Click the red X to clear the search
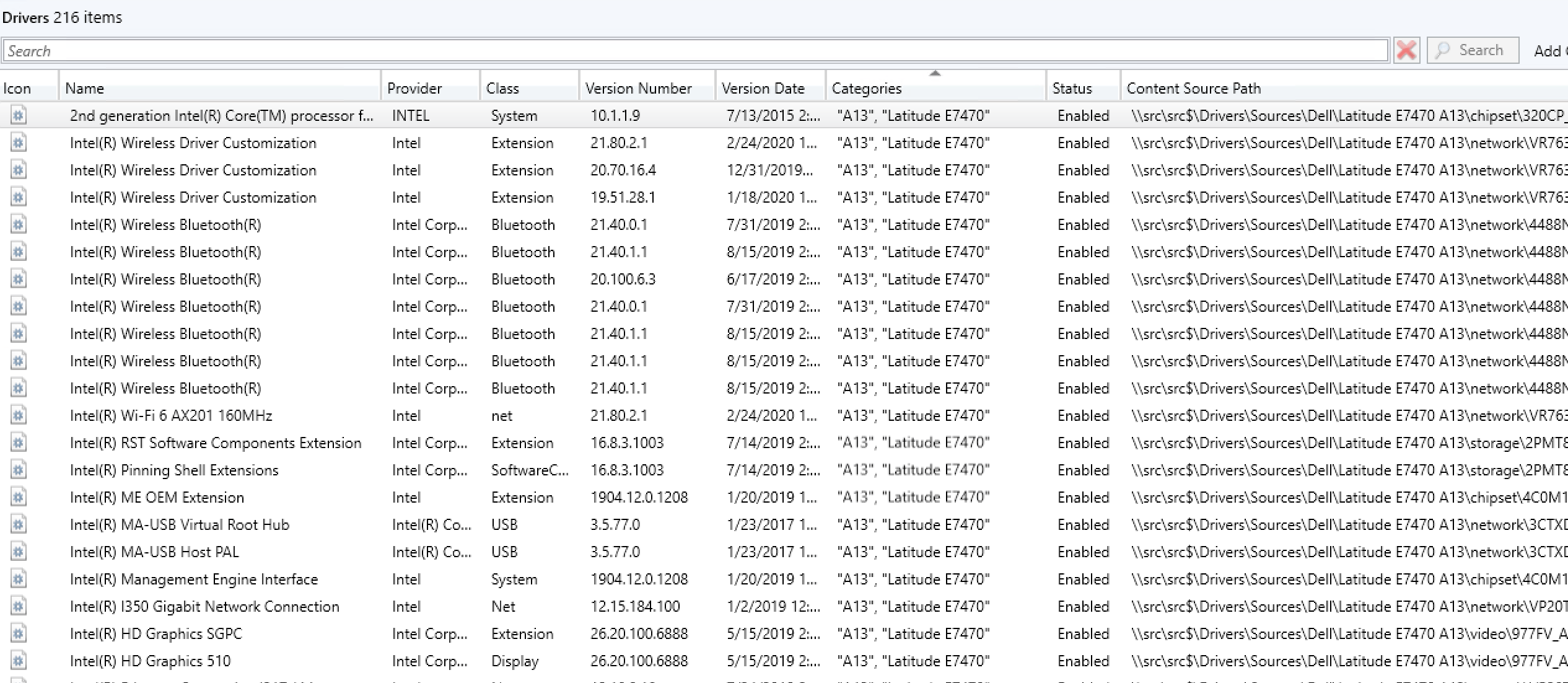This screenshot has width=1568, height=683. click(x=1406, y=51)
